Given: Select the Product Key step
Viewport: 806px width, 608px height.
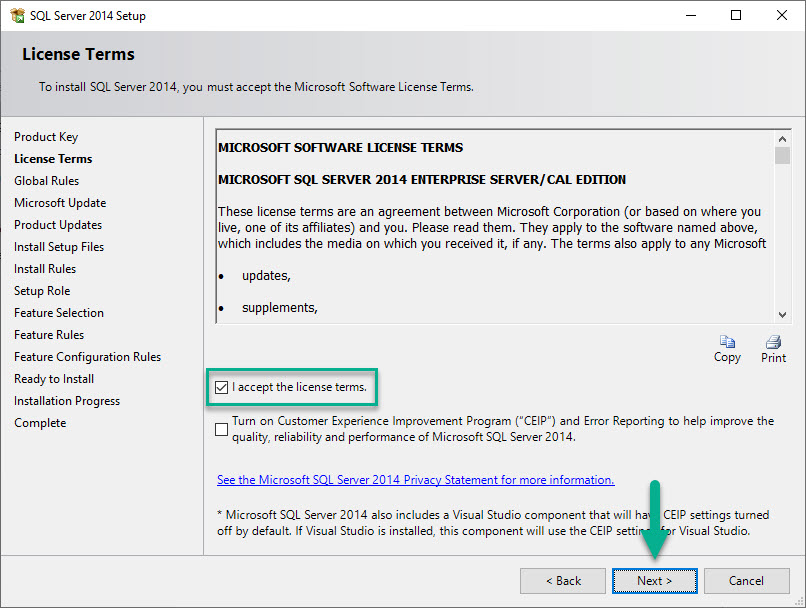Looking at the screenshot, I should pyautogui.click(x=46, y=137).
